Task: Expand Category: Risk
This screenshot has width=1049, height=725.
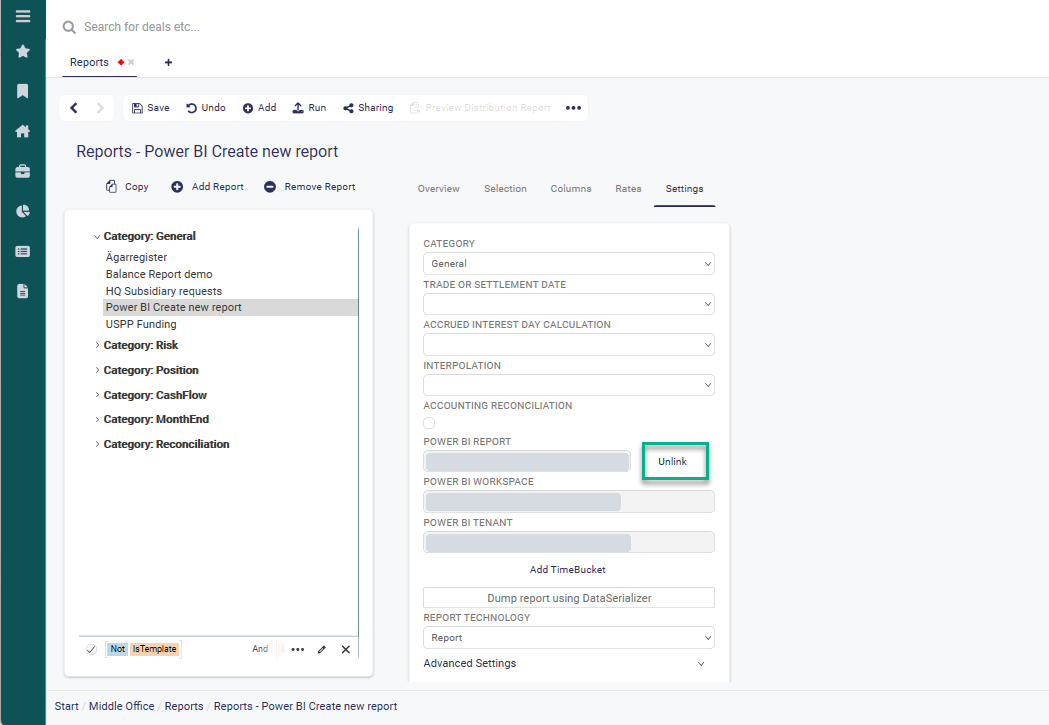Action: coord(97,345)
